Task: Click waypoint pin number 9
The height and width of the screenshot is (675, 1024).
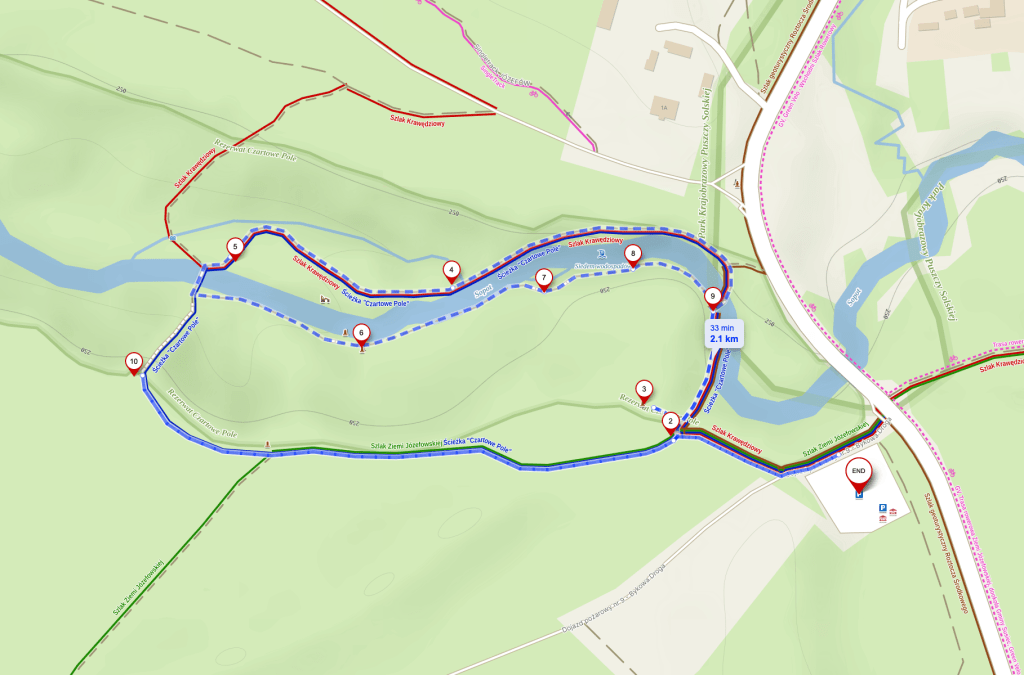Action: pos(712,298)
